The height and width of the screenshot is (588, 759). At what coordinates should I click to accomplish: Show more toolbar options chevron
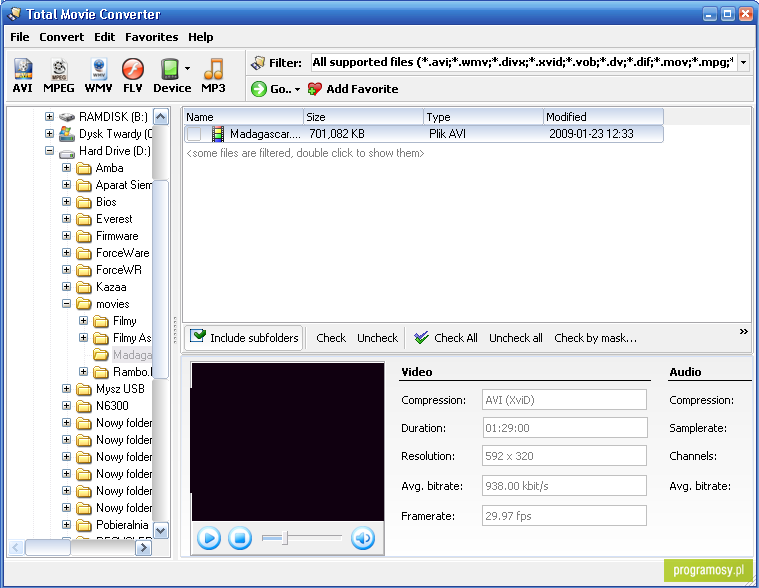click(x=744, y=332)
